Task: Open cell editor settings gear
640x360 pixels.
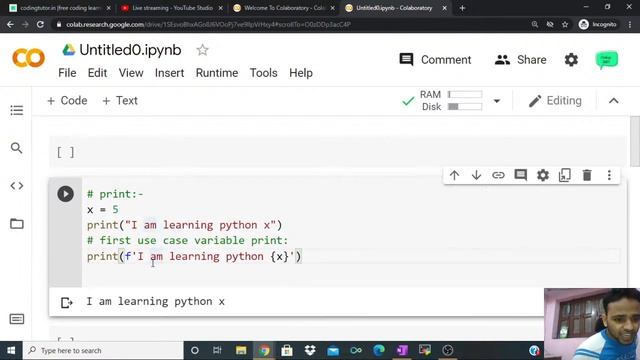Action: point(543,176)
